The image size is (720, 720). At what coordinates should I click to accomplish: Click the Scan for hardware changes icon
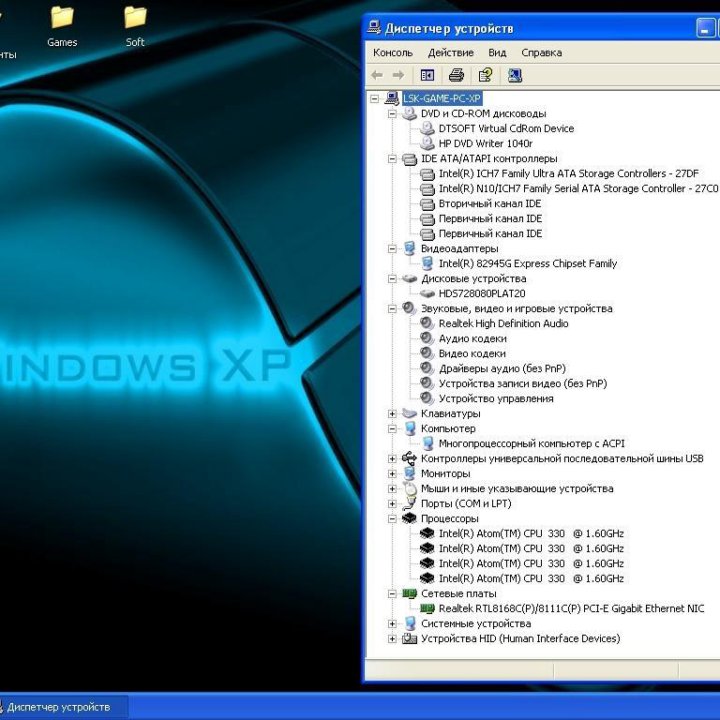pos(515,75)
